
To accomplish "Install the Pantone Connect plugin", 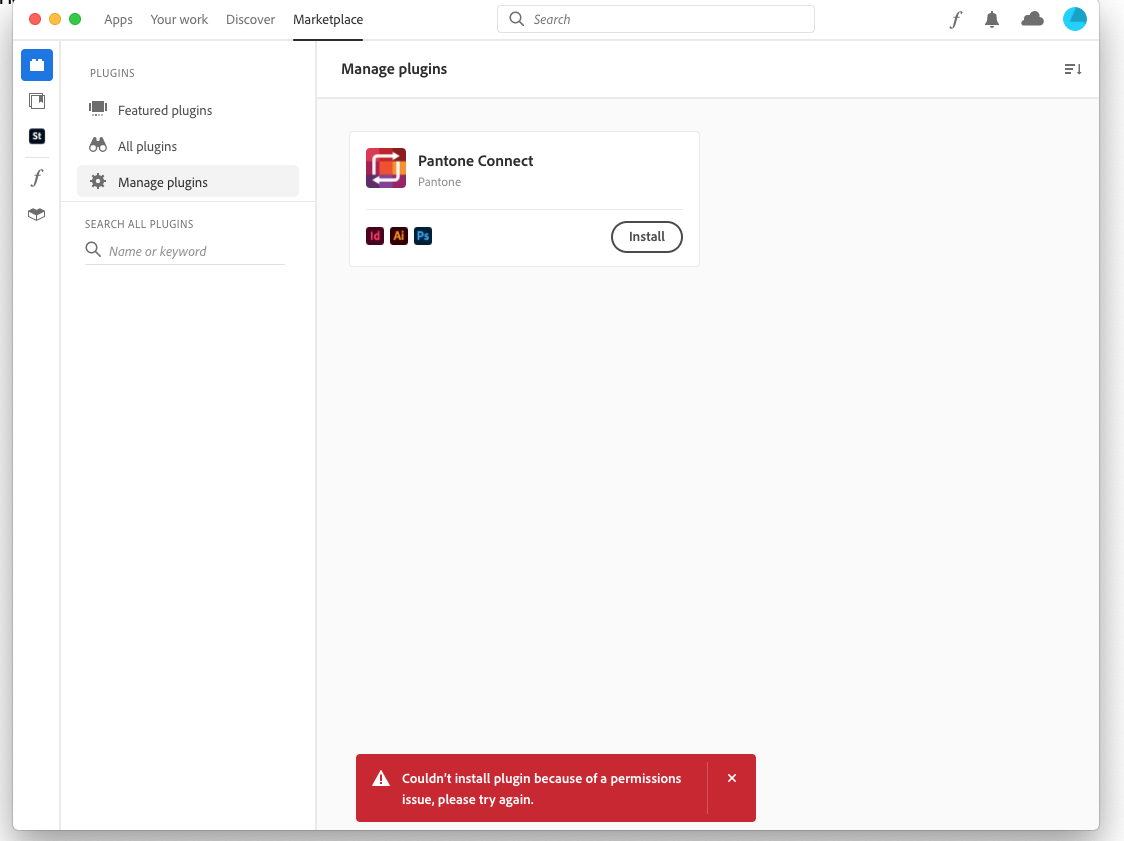I will pos(646,237).
